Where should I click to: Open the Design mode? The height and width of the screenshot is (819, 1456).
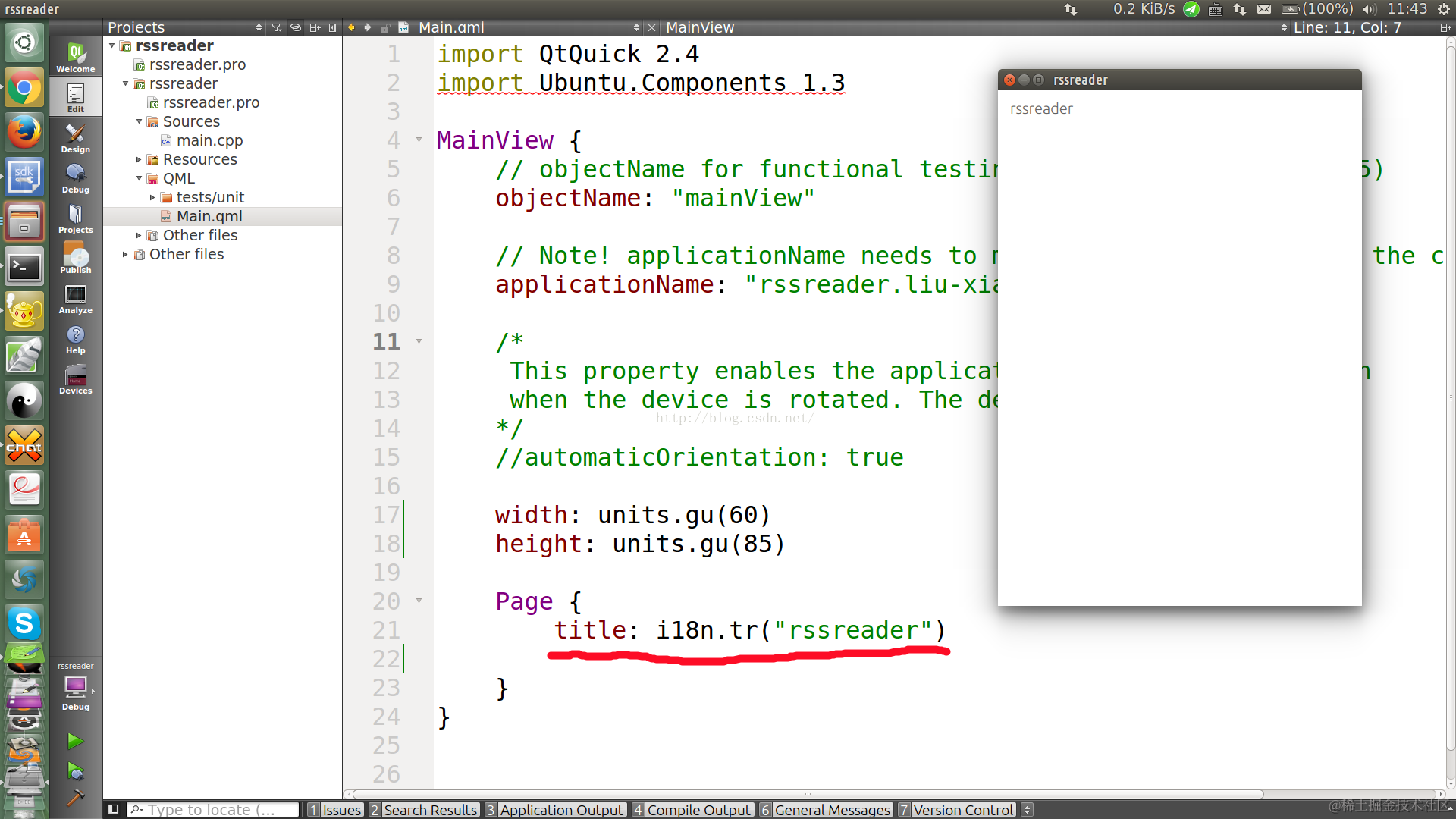(x=76, y=138)
